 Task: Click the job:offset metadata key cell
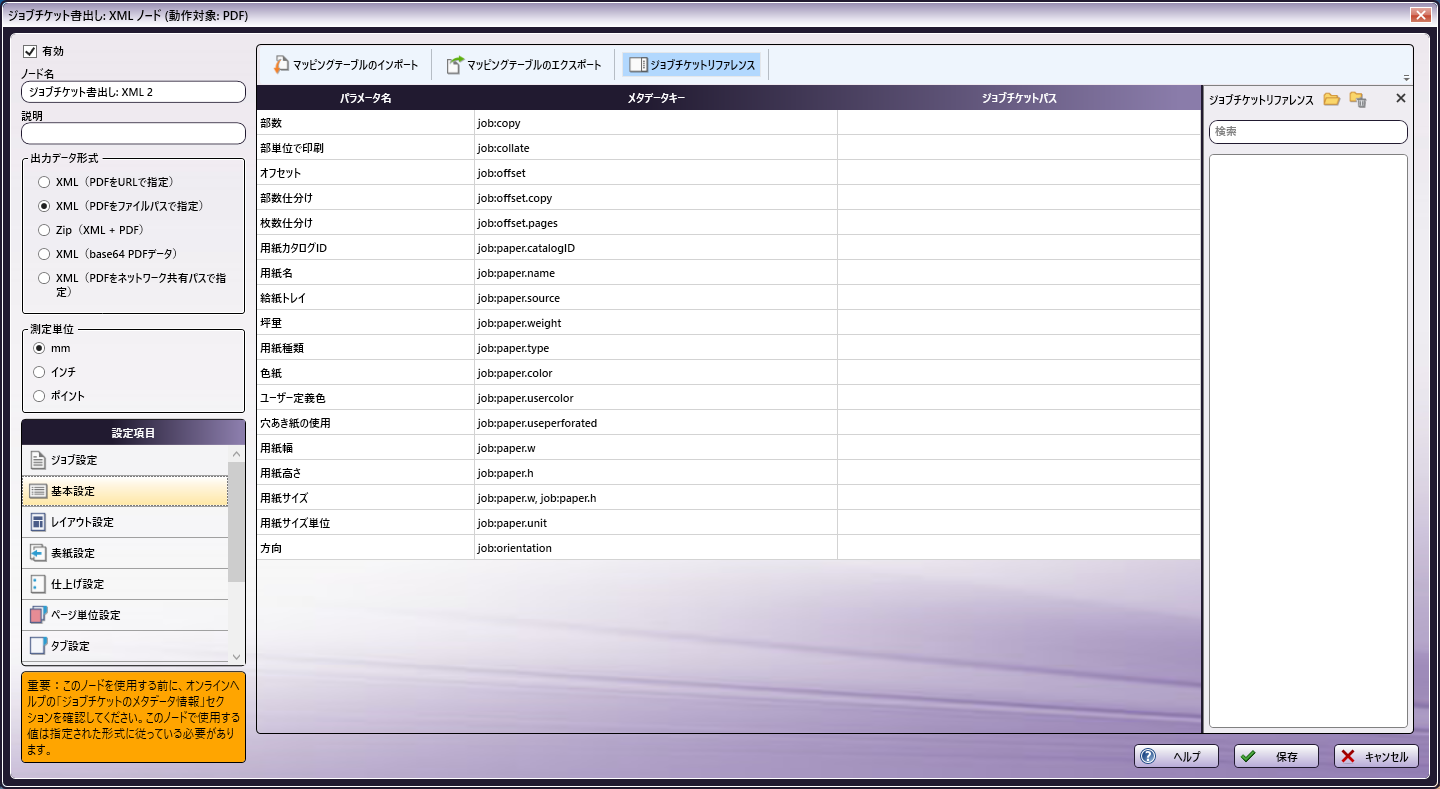click(x=656, y=173)
